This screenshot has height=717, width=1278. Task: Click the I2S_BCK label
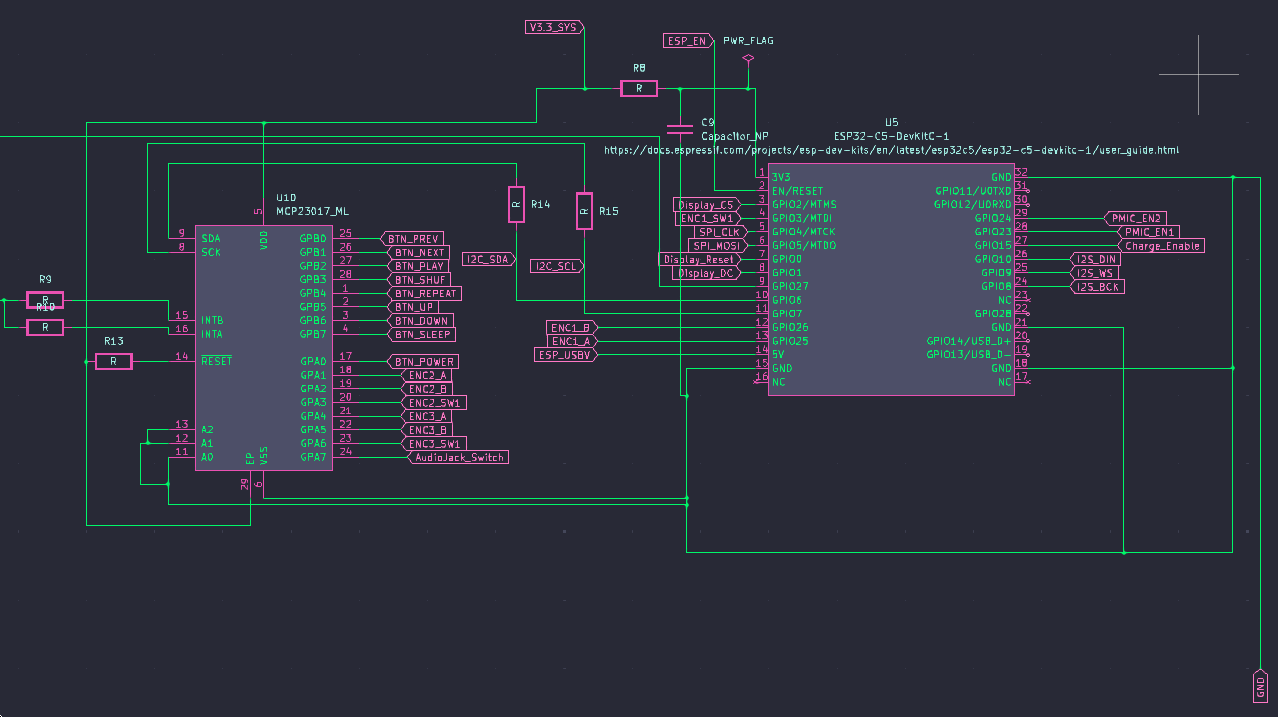[1097, 286]
